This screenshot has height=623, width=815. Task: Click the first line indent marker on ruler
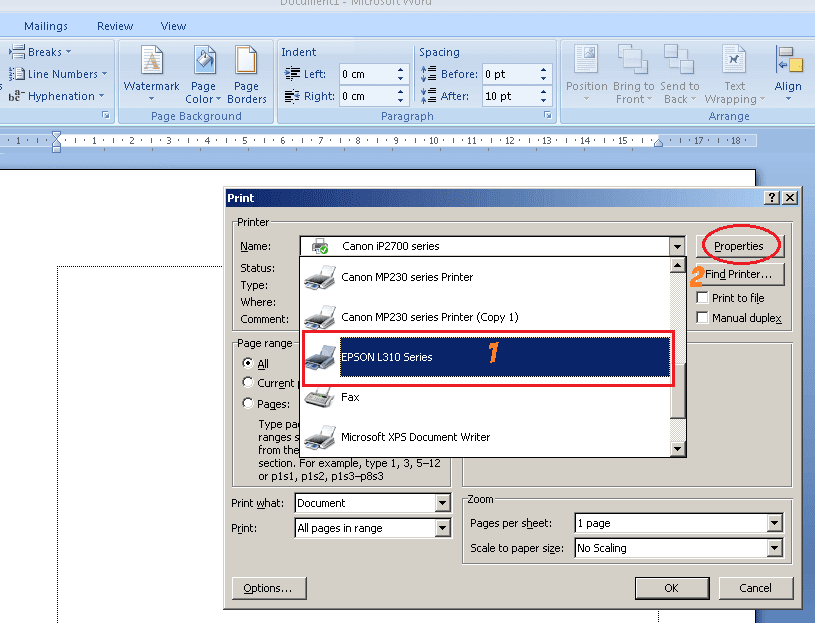(x=56, y=136)
